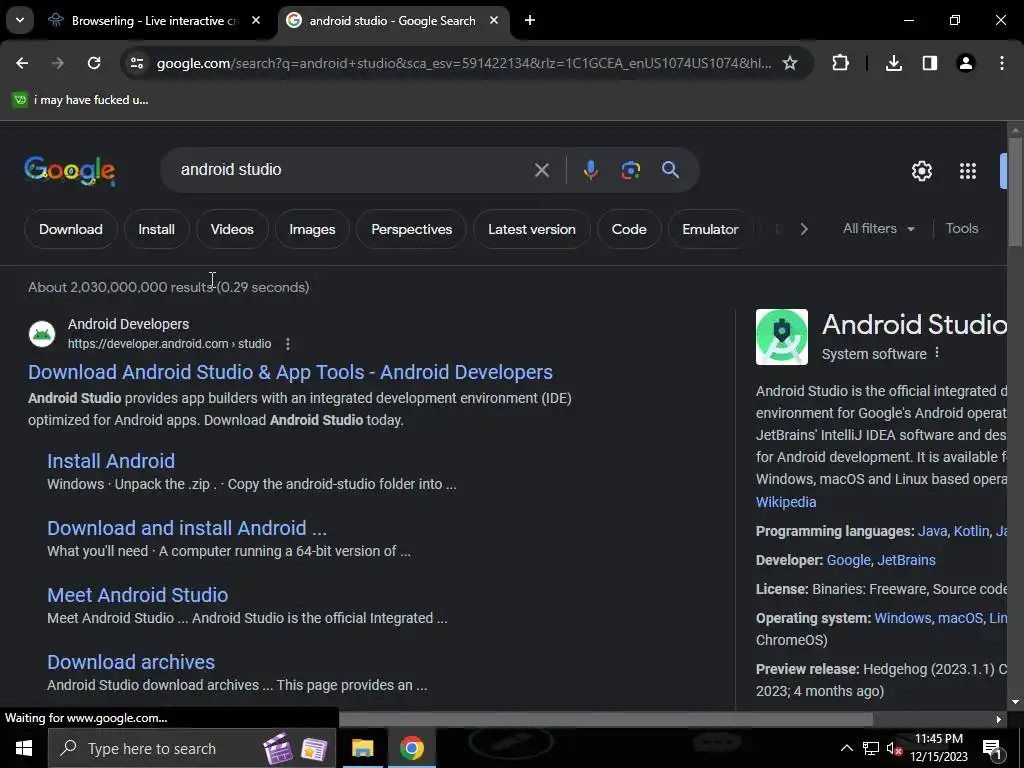The height and width of the screenshot is (768, 1024).
Task: Open the Windows Start menu
Action: pyautogui.click(x=24, y=748)
